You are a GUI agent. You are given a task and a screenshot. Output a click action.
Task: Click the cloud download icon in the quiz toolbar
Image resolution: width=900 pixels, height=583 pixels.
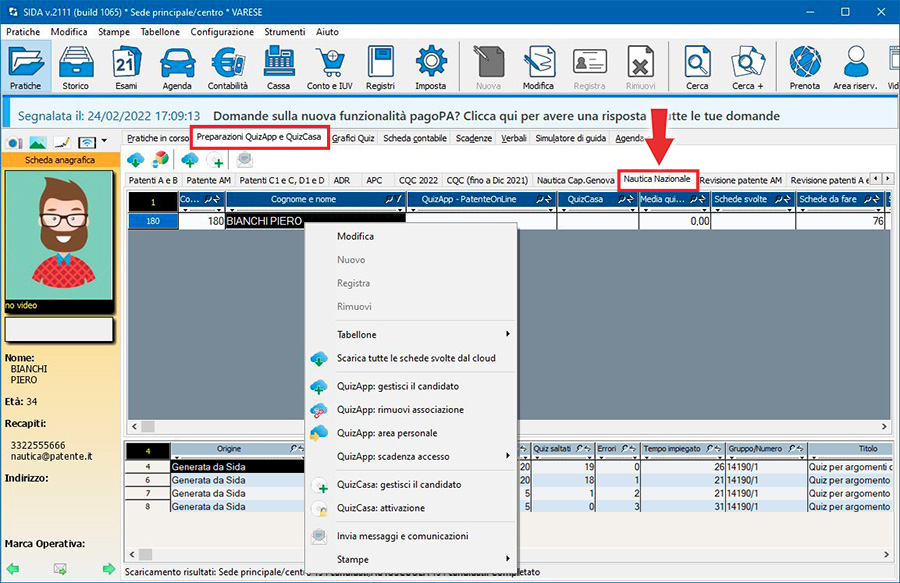(x=136, y=160)
